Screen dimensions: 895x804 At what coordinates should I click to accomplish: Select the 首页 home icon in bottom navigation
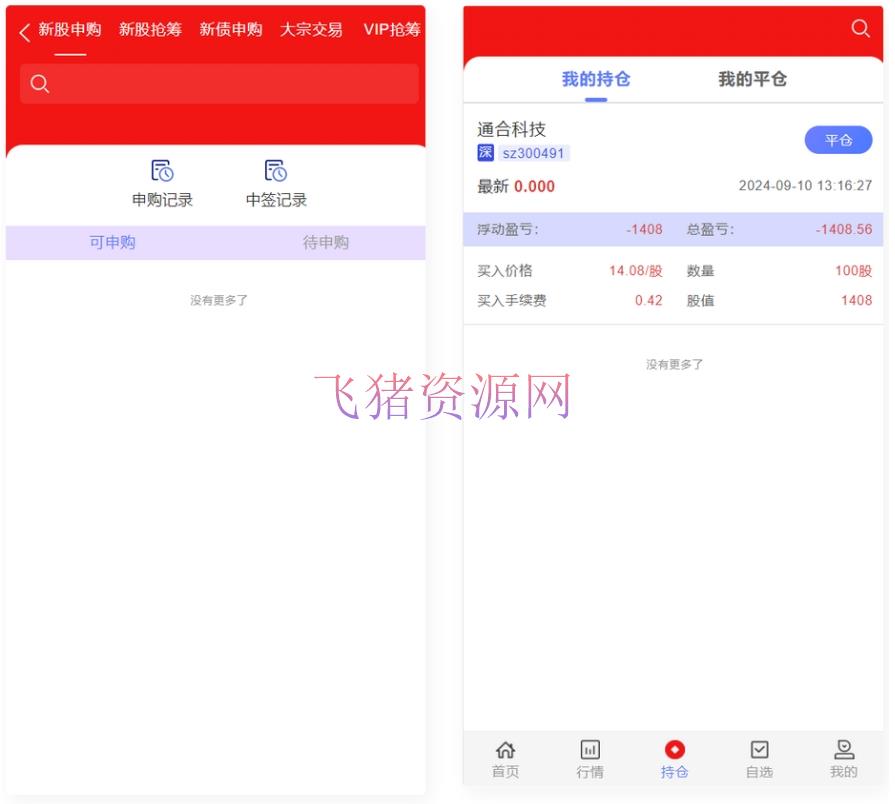tap(505, 758)
